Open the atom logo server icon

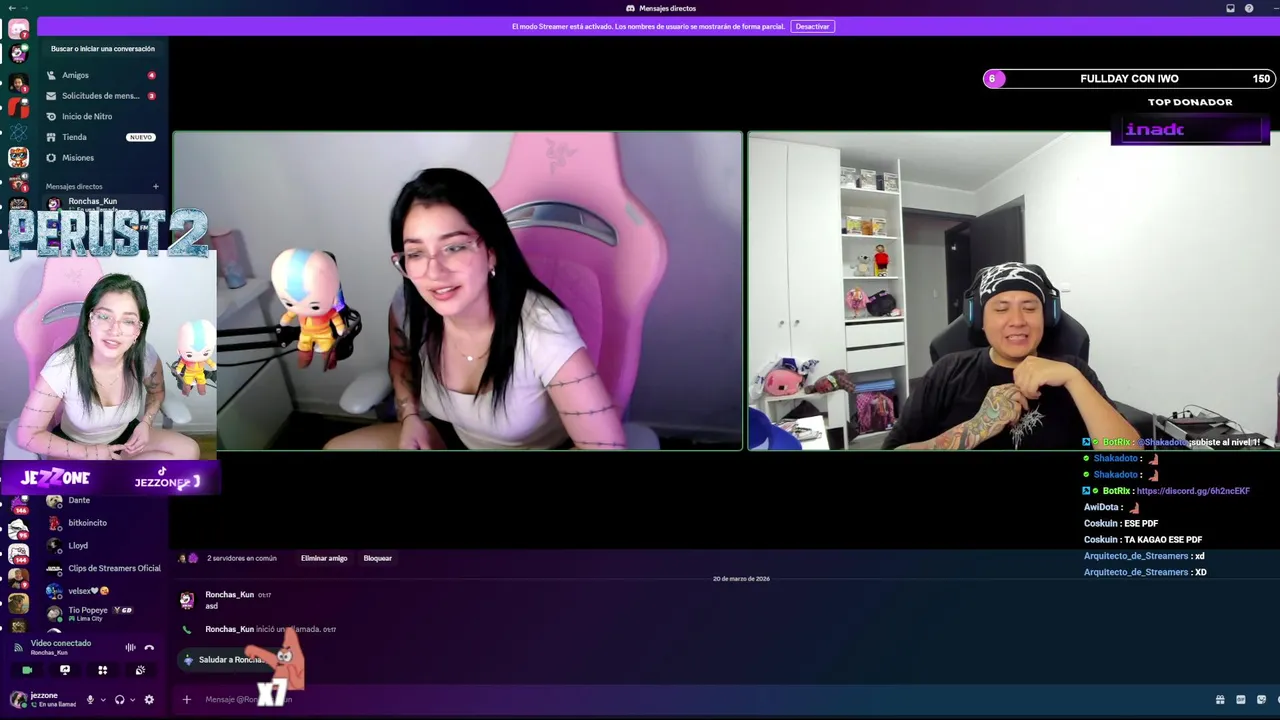18,131
